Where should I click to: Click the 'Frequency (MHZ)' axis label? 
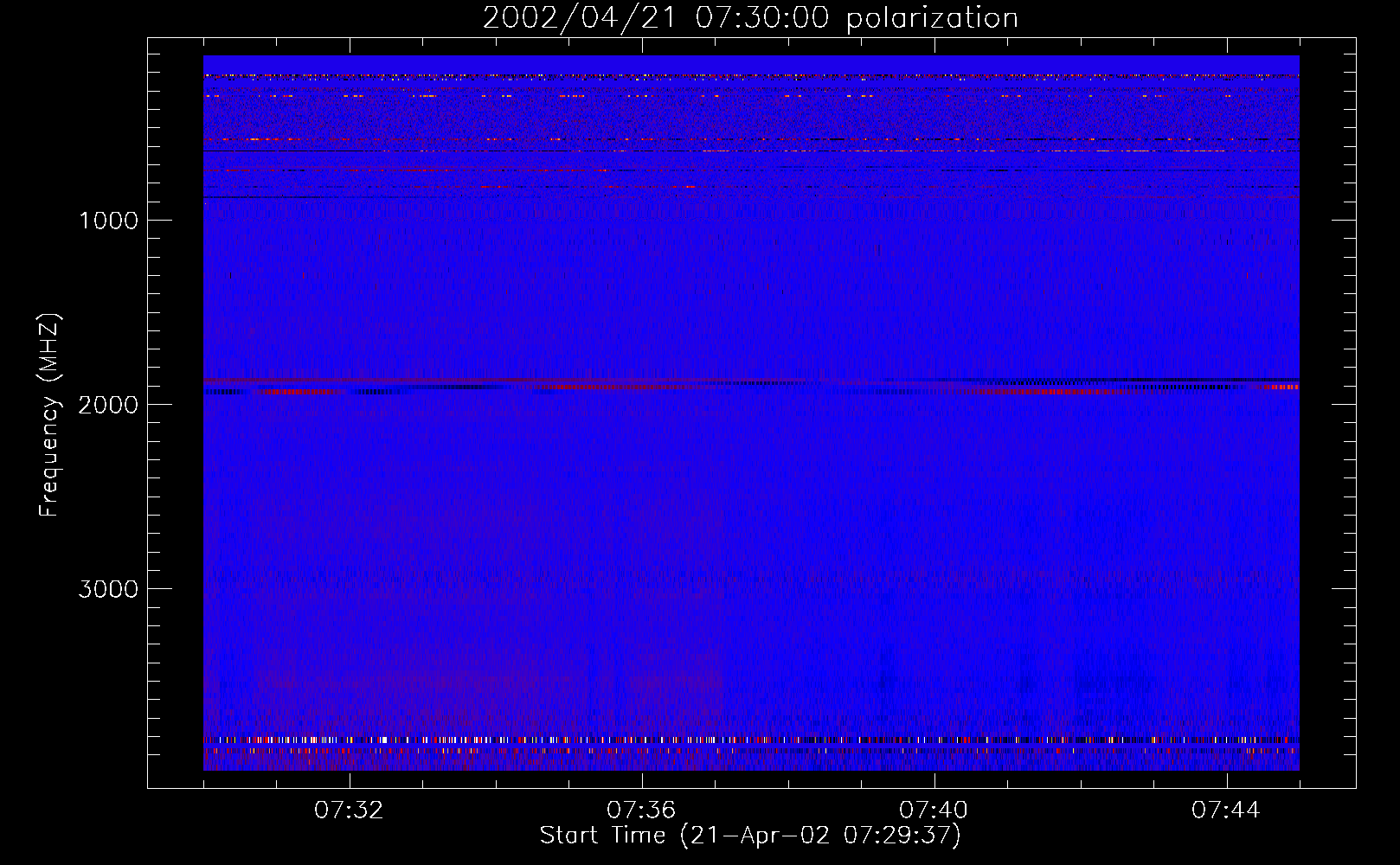click(x=49, y=415)
